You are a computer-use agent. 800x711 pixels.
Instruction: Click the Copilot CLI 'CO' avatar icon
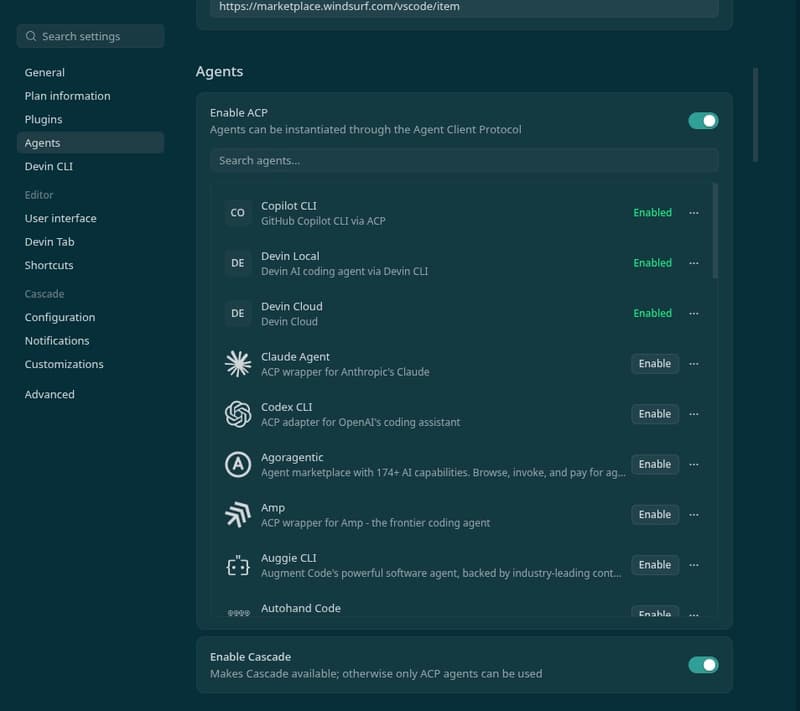point(238,213)
